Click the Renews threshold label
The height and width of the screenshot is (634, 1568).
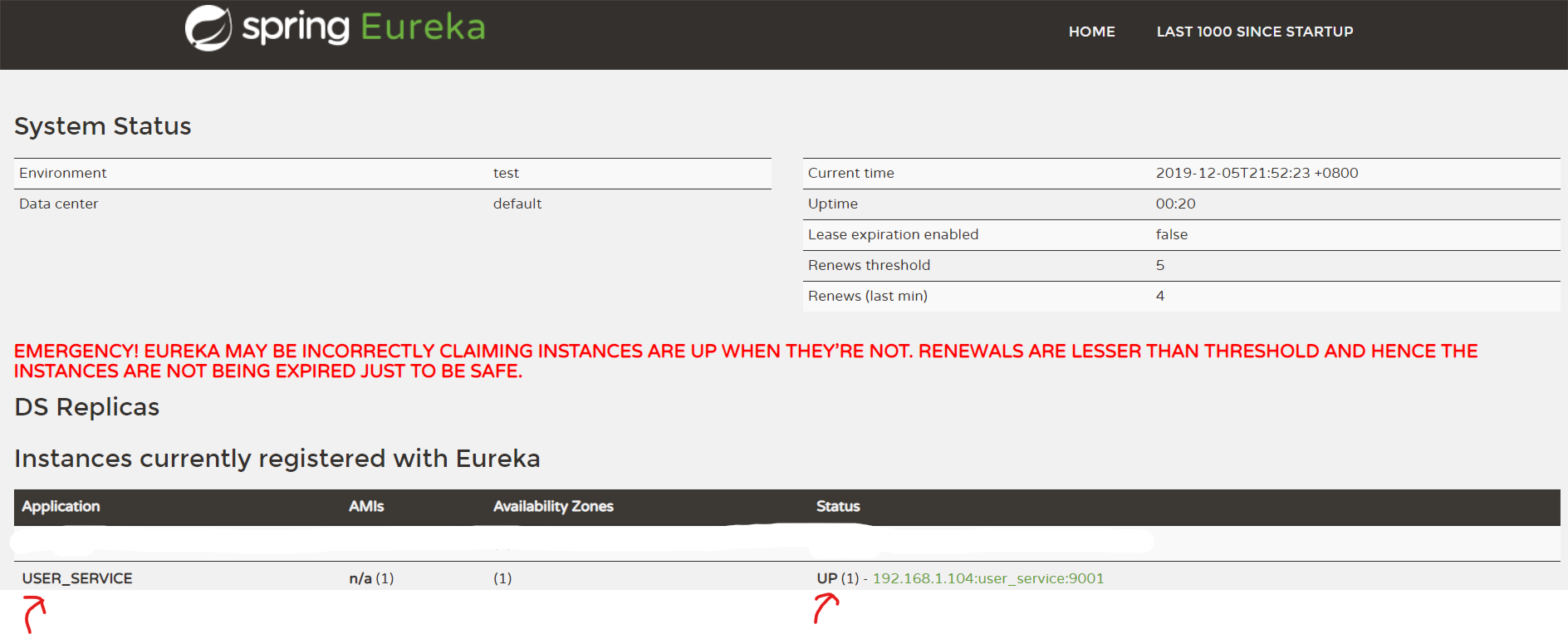point(870,265)
